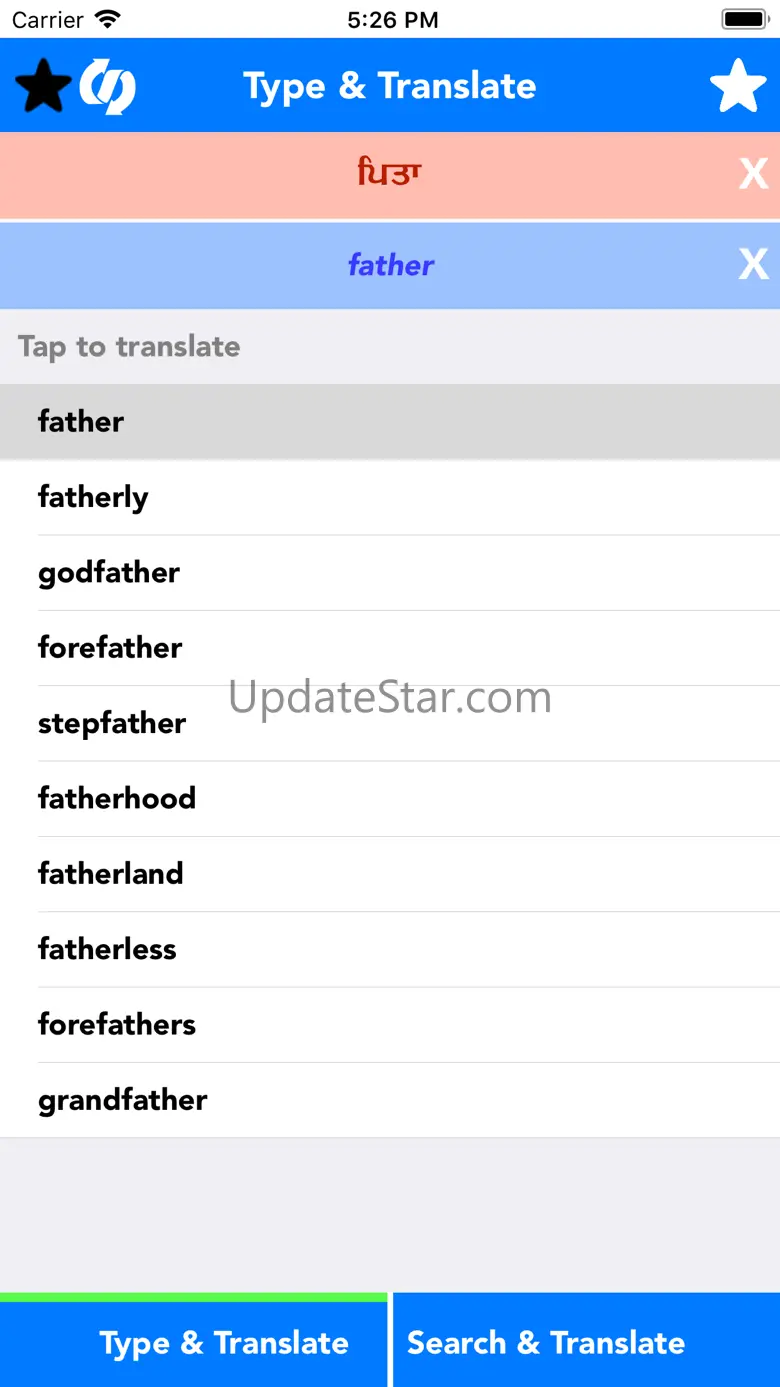Tap the swap languages icon

point(108,86)
